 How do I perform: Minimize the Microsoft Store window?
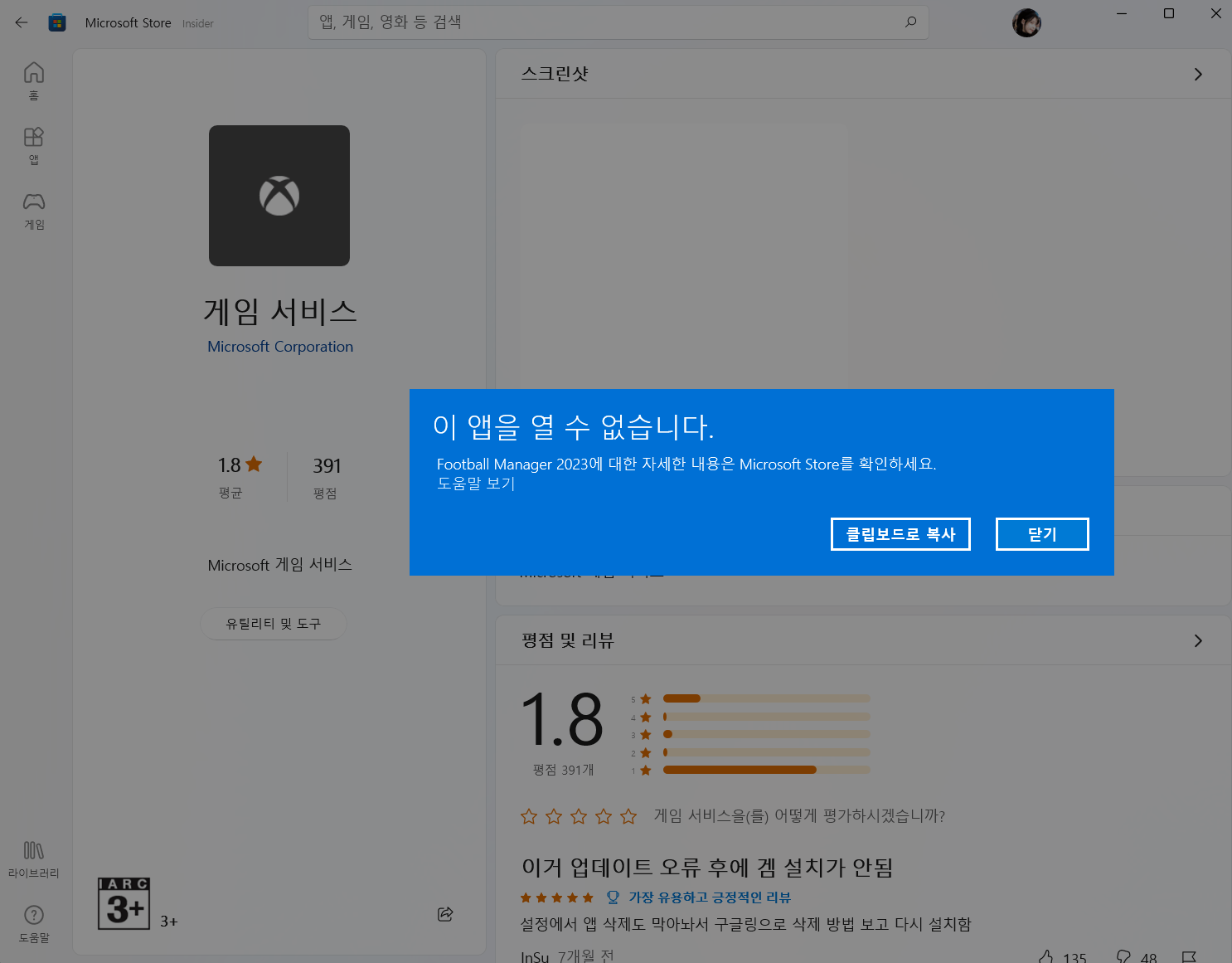point(1122,13)
